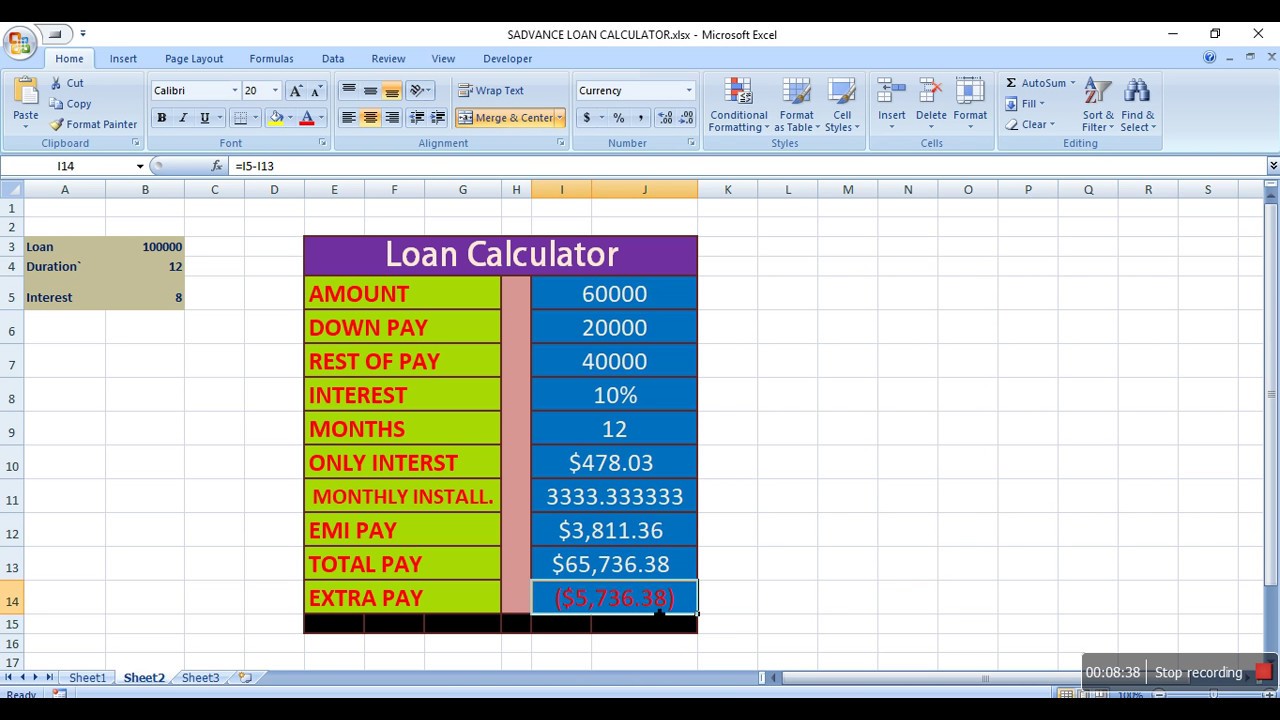Open Sort & Filter options
The width and height of the screenshot is (1280, 720).
[1097, 105]
